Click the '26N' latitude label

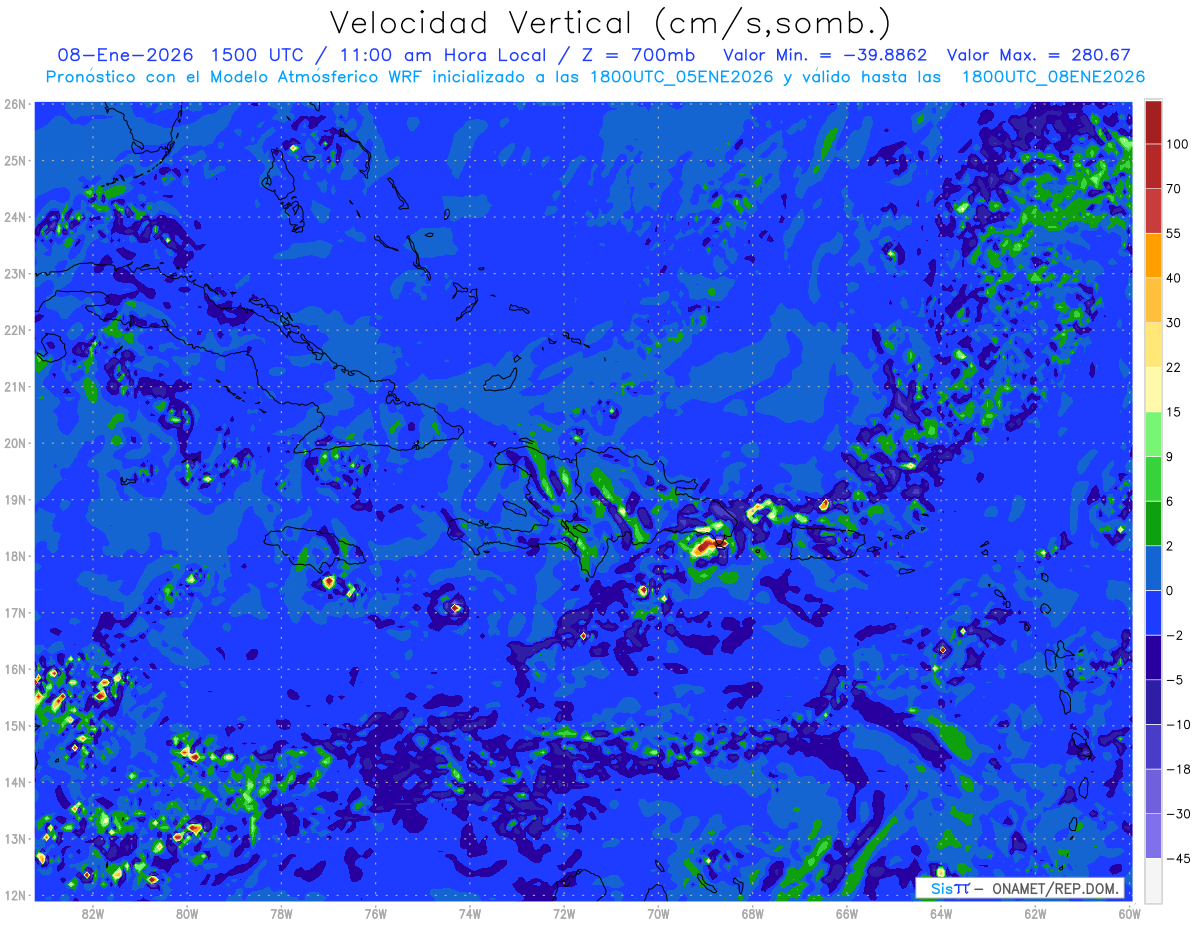[15, 104]
